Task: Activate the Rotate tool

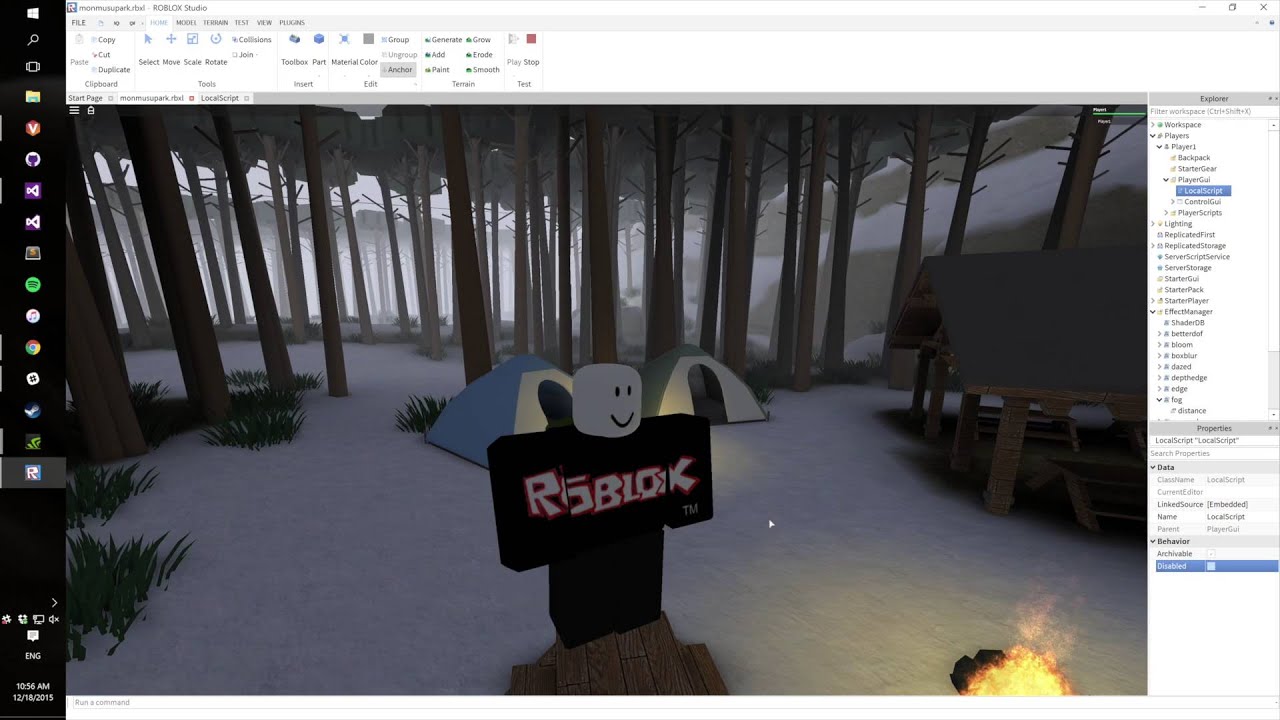Action: click(216, 50)
